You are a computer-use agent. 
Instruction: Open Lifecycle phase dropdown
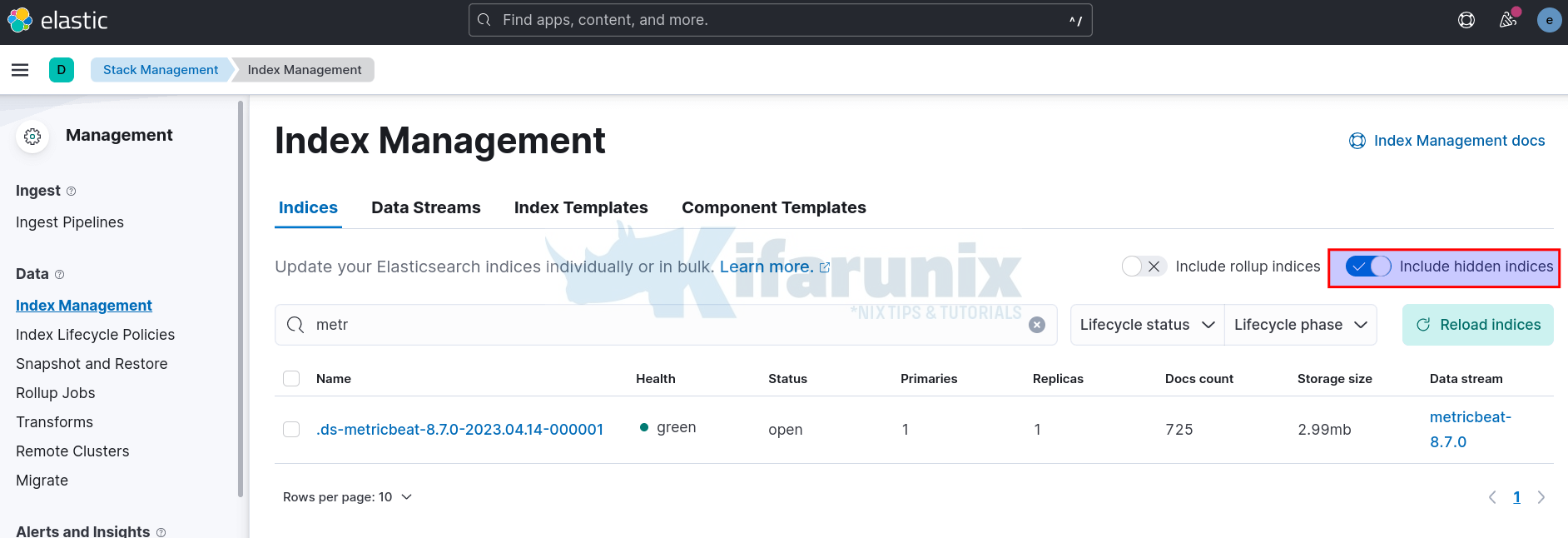(x=1301, y=325)
